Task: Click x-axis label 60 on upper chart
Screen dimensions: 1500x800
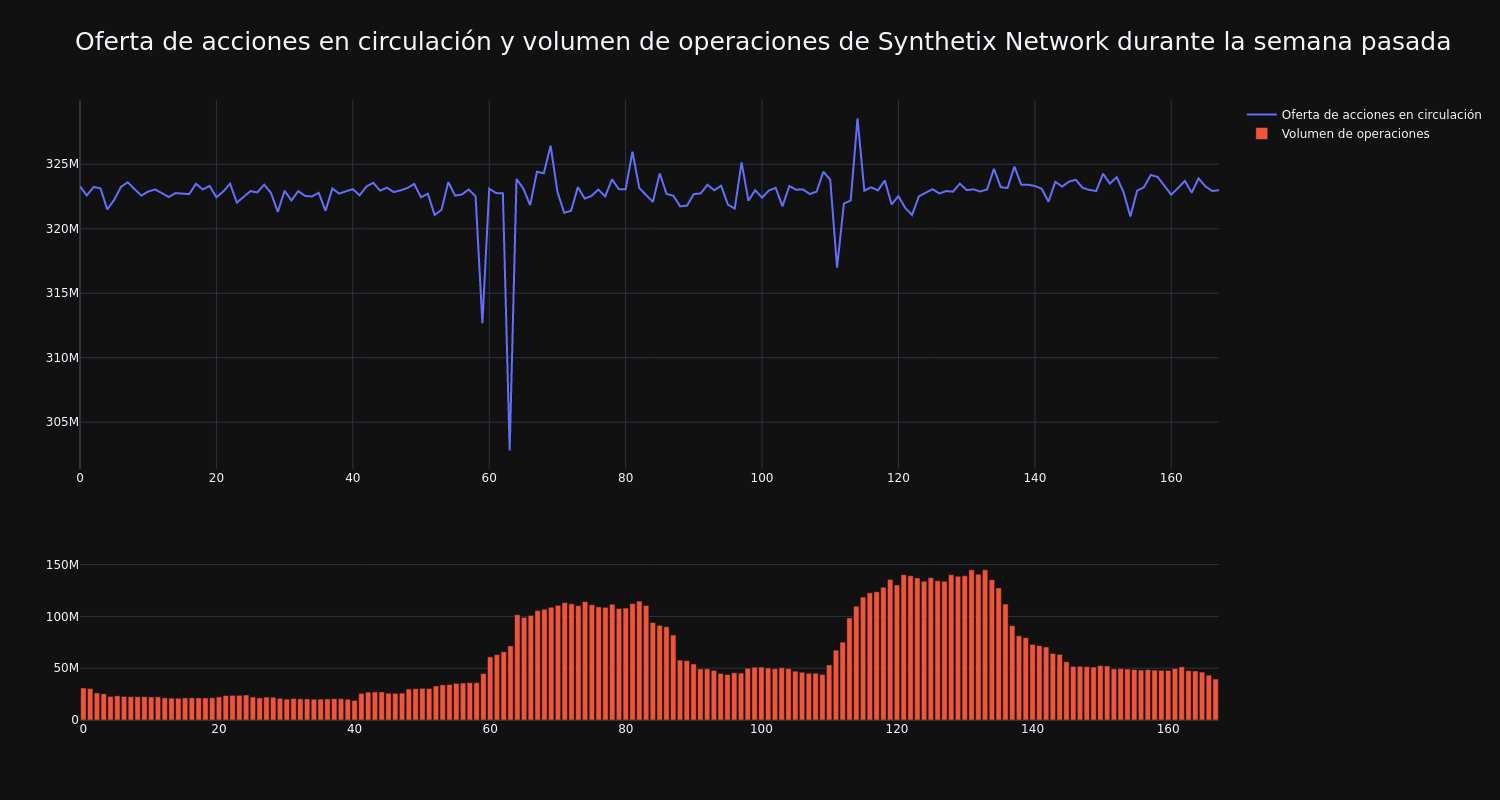Action: (x=489, y=479)
